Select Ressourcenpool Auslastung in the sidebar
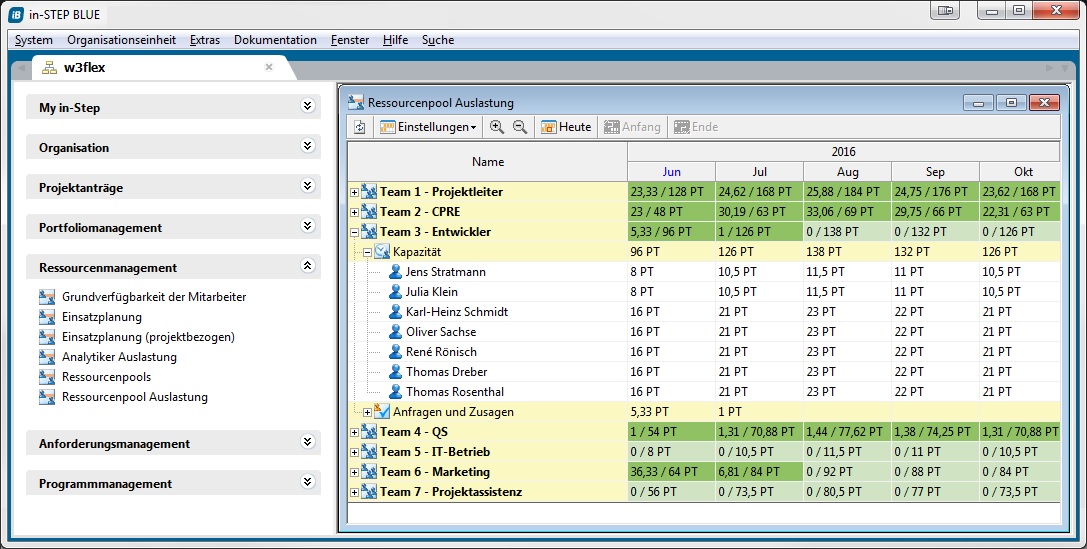 pyautogui.click(x=134, y=397)
